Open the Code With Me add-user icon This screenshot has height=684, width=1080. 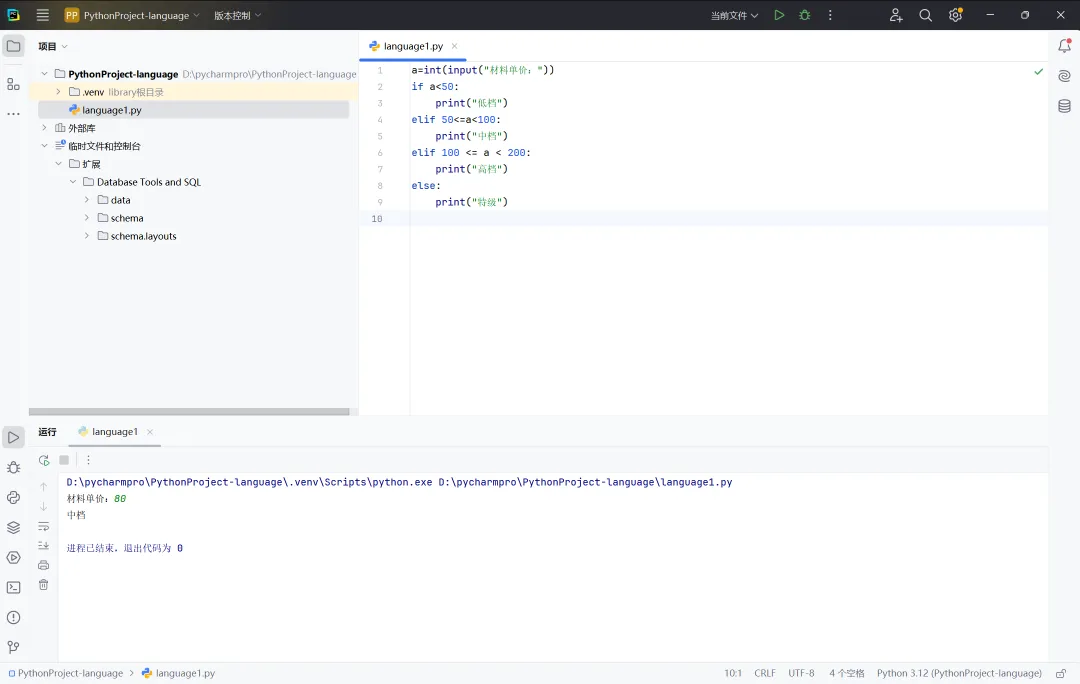[x=895, y=15]
